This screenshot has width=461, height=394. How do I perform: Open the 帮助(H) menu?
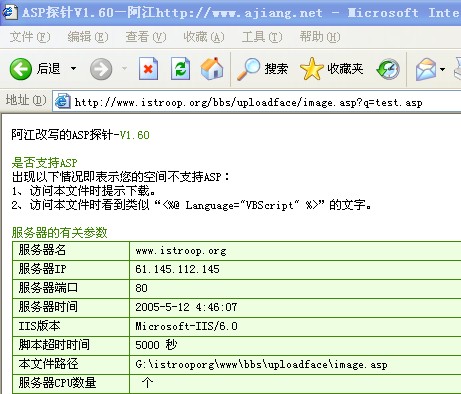pos(320,37)
